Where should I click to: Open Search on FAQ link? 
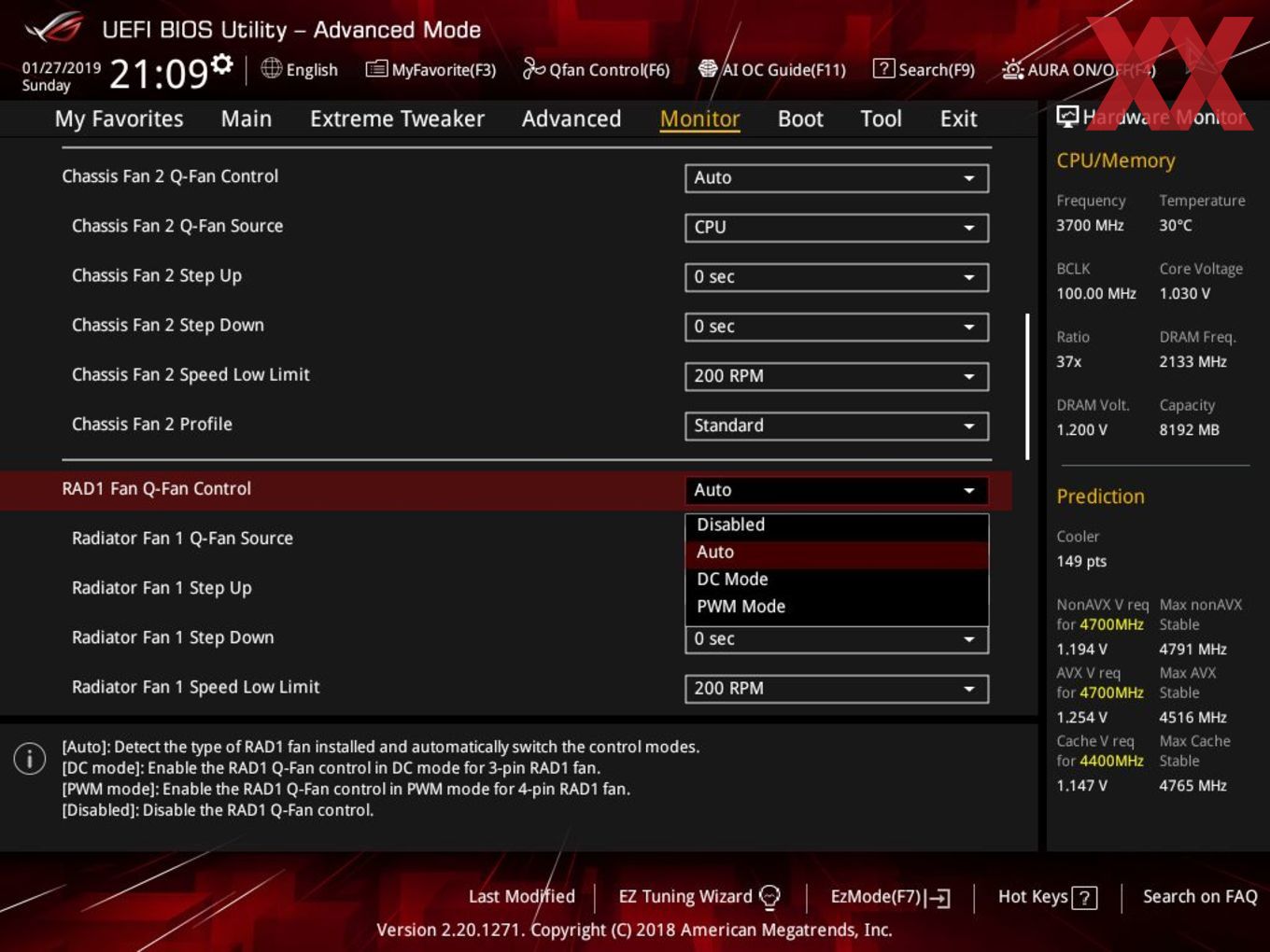pyautogui.click(x=1200, y=896)
